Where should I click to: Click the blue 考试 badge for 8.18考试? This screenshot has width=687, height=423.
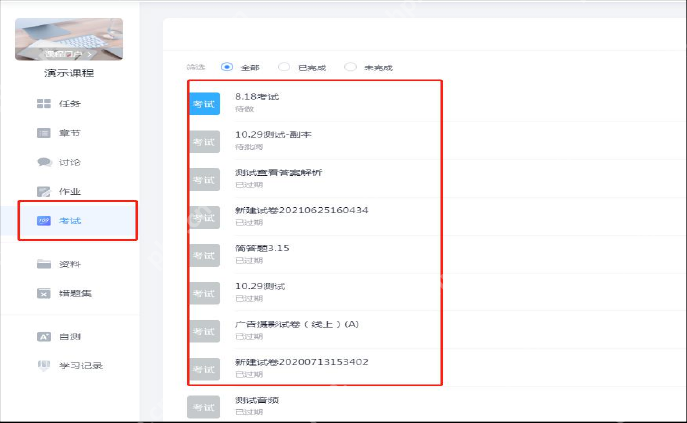(204, 104)
